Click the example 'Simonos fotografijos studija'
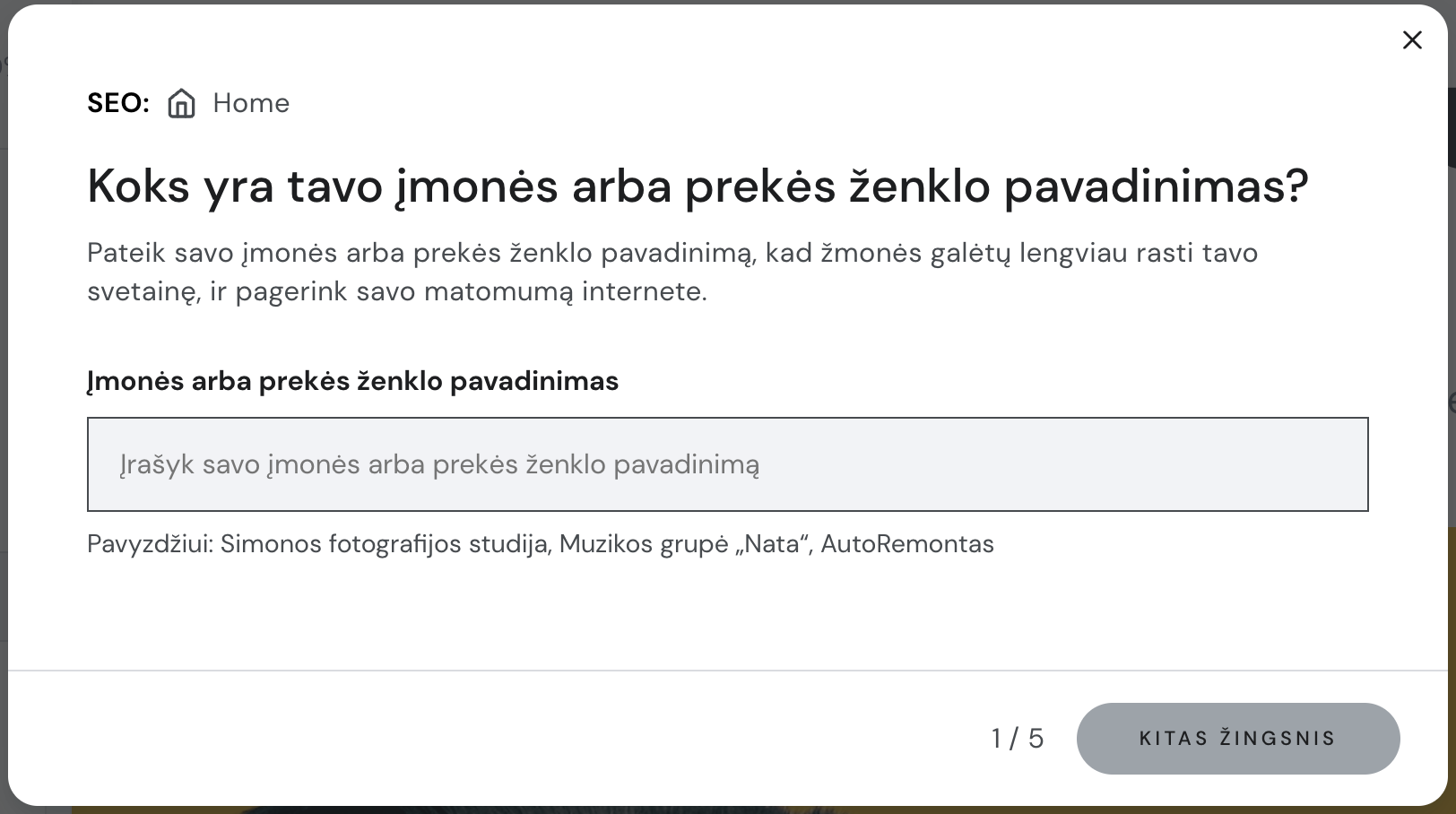 385,544
